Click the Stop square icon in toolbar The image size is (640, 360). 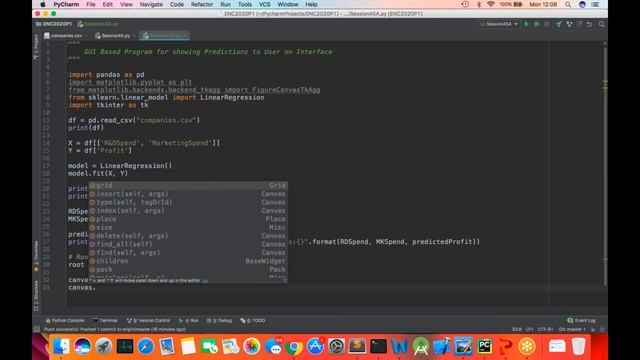point(547,24)
